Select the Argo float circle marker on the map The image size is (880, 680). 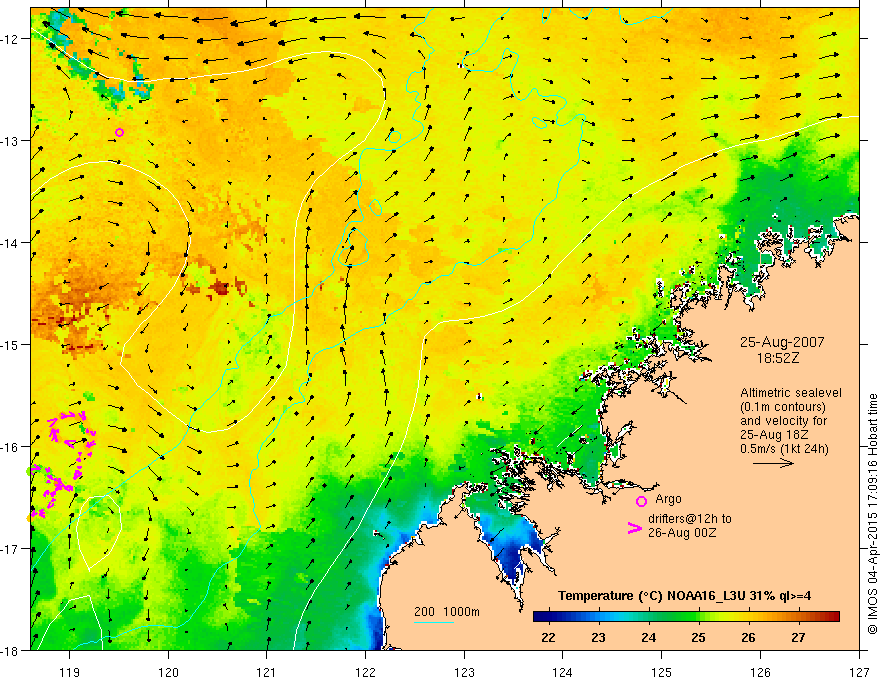pyautogui.click(x=119, y=132)
